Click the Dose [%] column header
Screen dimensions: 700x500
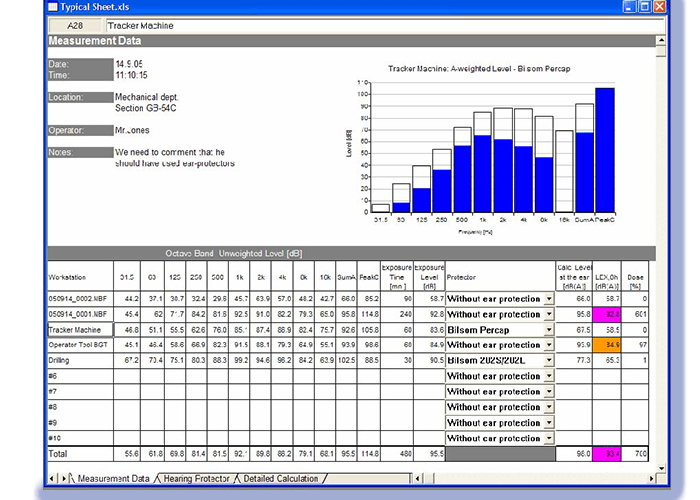(x=635, y=277)
